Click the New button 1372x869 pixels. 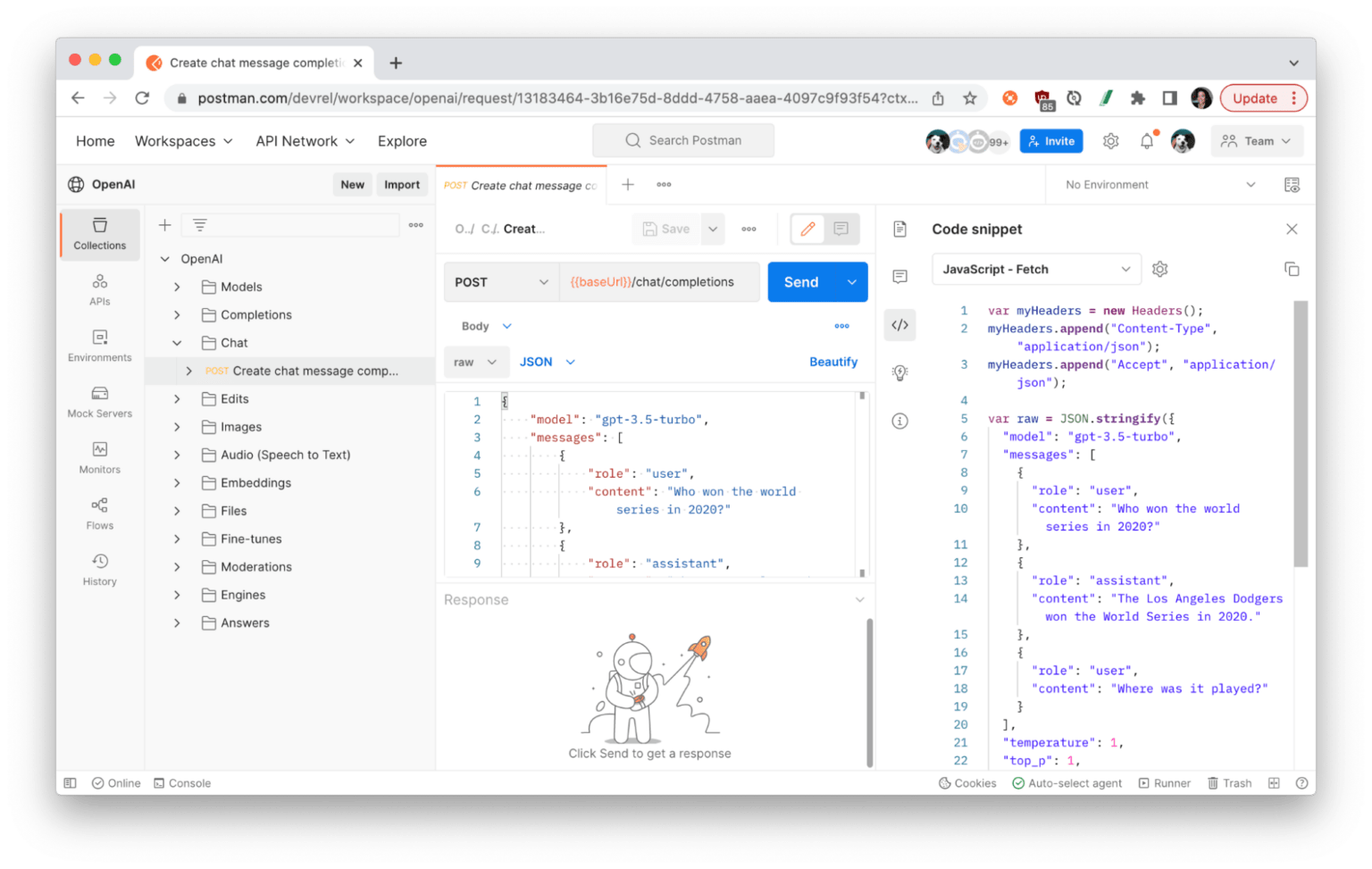point(352,185)
